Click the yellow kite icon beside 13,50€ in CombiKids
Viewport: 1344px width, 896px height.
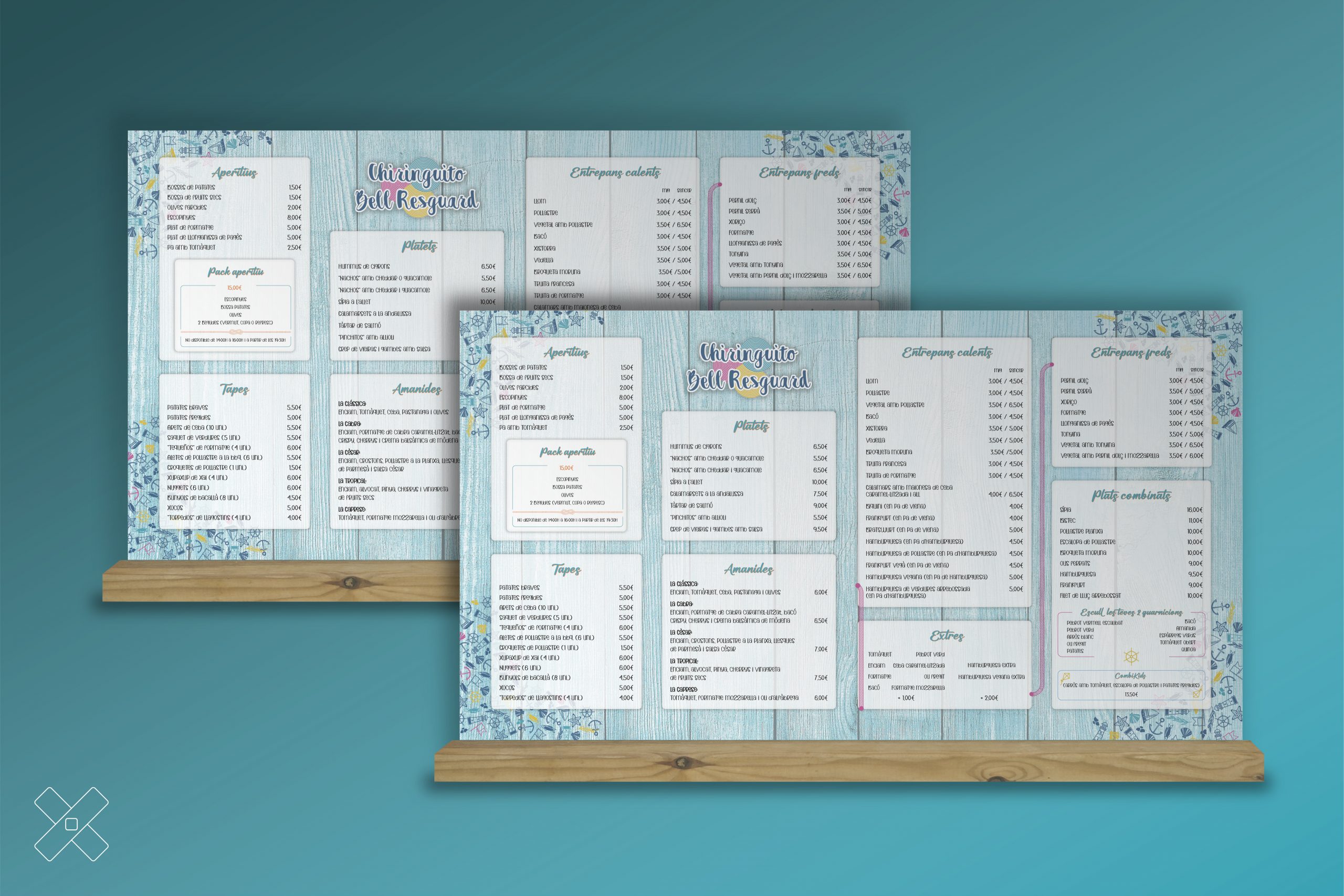[1196, 694]
